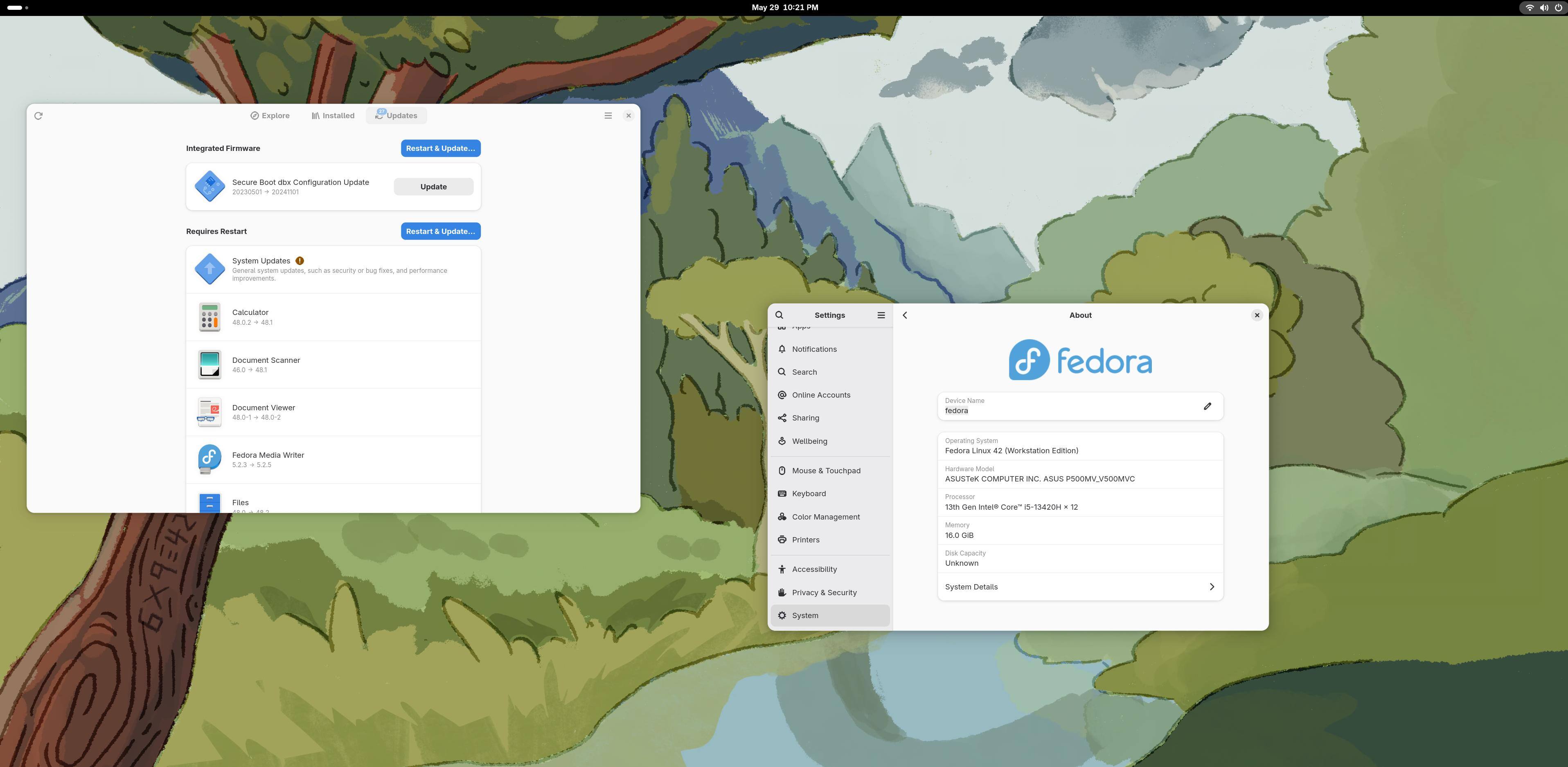The width and height of the screenshot is (1568, 767).
Task: Open the Software hamburger menu
Action: (608, 116)
